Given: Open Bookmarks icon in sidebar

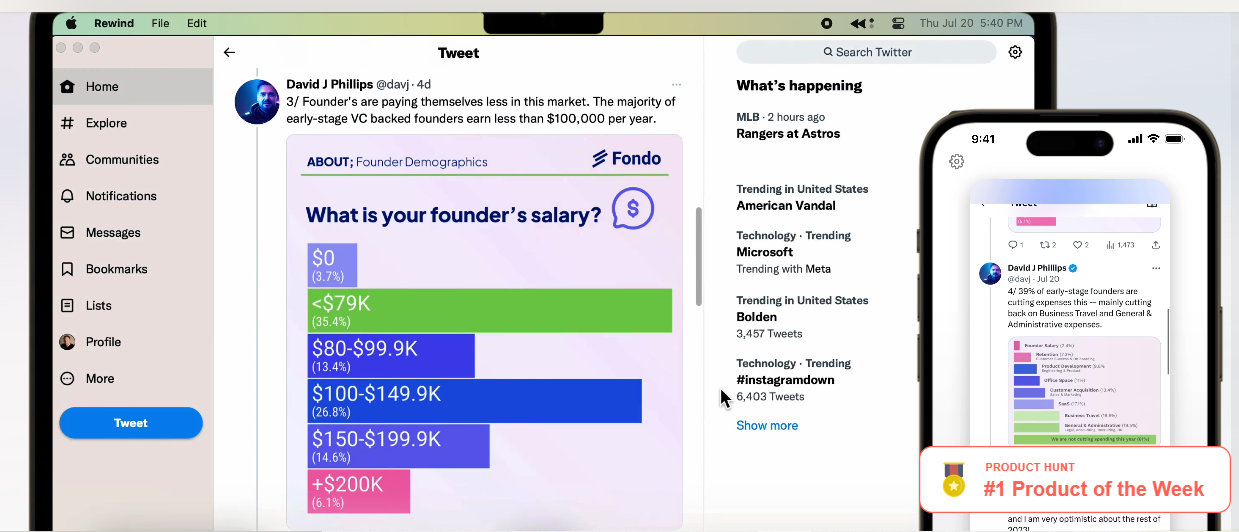Looking at the screenshot, I should (67, 269).
